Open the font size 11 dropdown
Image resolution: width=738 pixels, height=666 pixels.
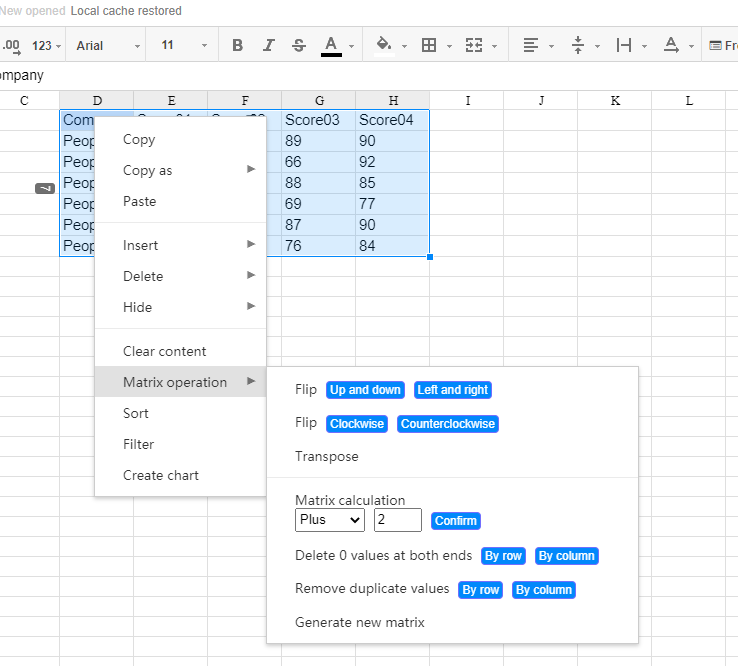tap(184, 45)
